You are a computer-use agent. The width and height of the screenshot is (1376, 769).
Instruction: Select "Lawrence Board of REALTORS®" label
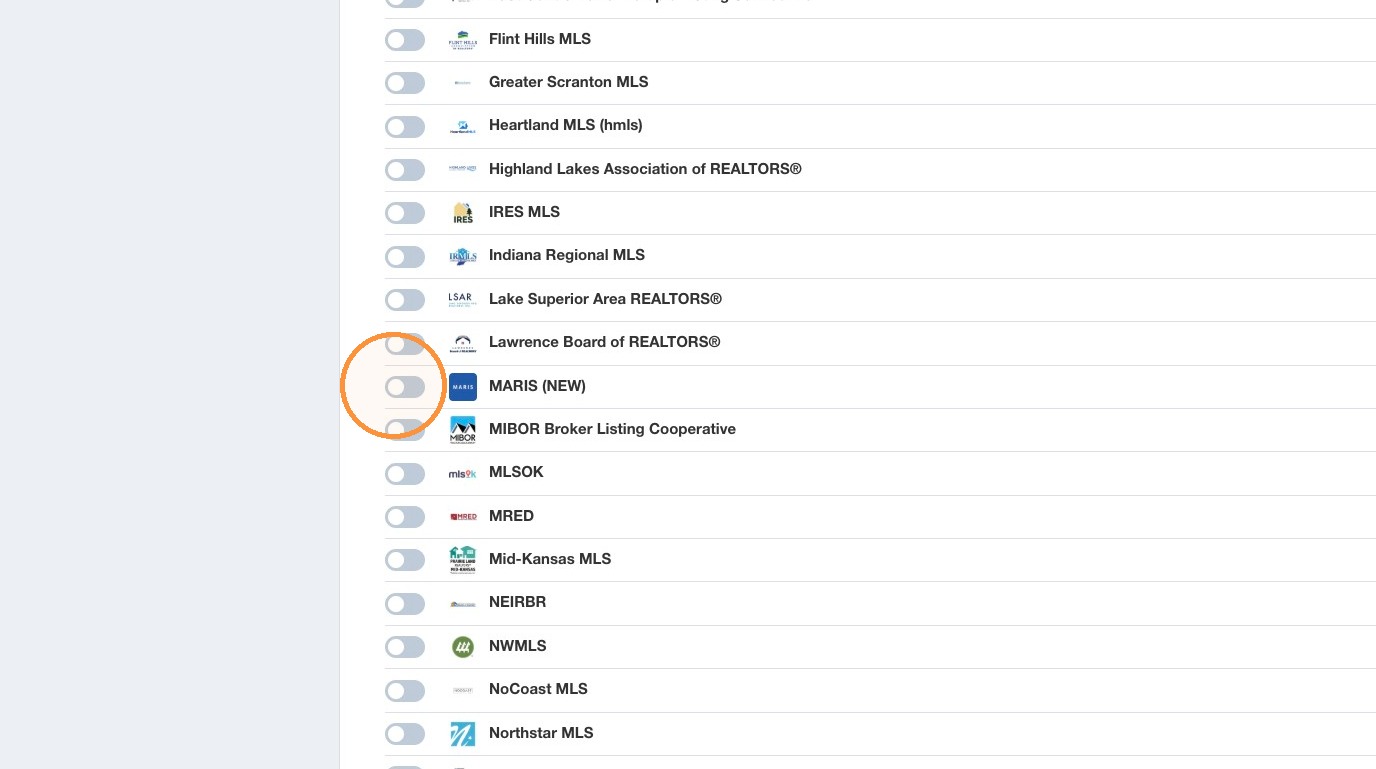coord(605,342)
